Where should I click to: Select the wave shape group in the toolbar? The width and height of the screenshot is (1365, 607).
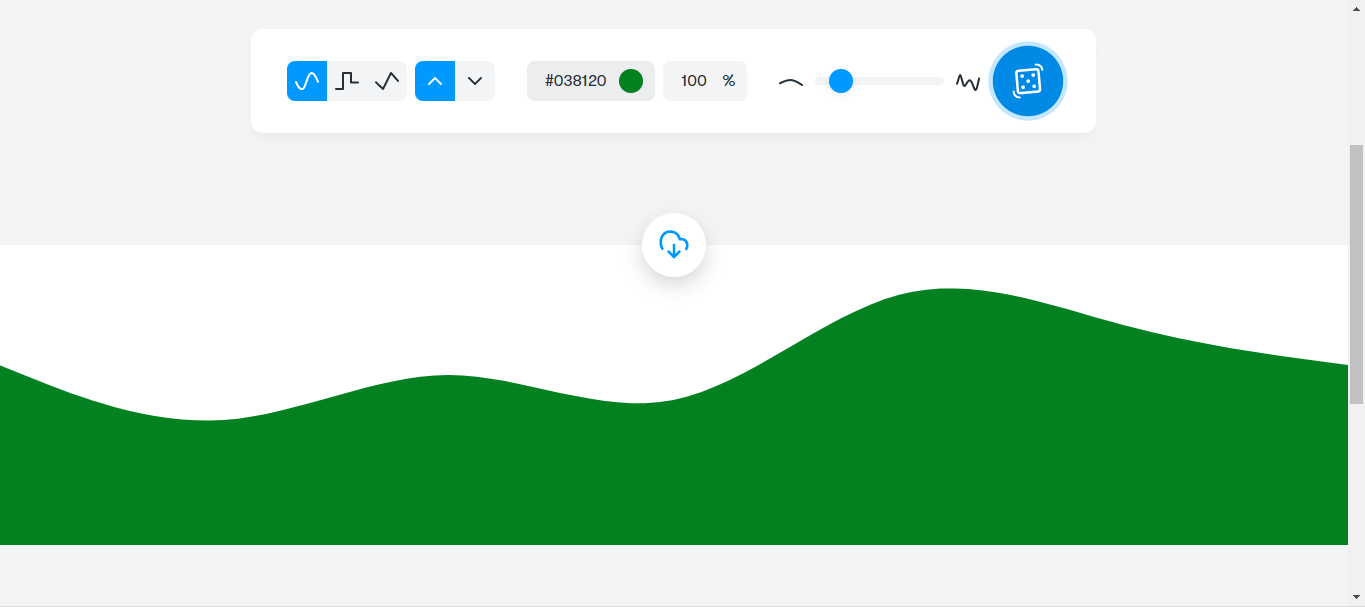(347, 81)
